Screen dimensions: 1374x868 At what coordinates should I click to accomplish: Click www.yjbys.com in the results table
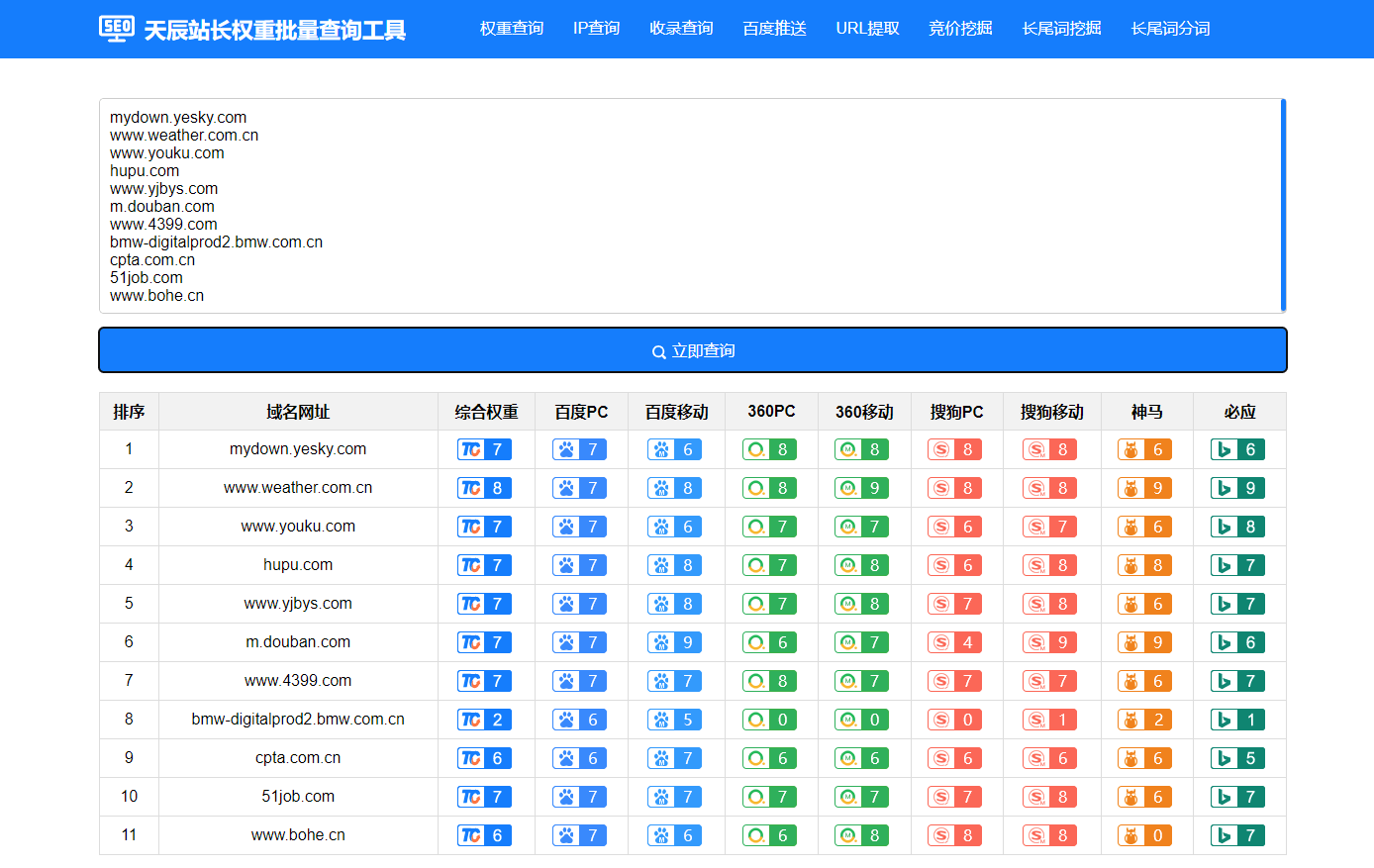[x=298, y=604]
